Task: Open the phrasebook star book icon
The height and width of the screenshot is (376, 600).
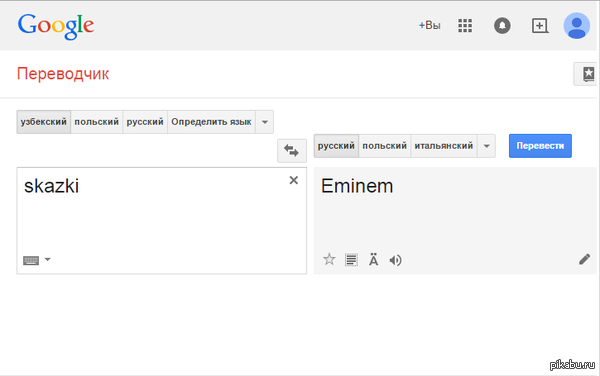Action: (587, 74)
